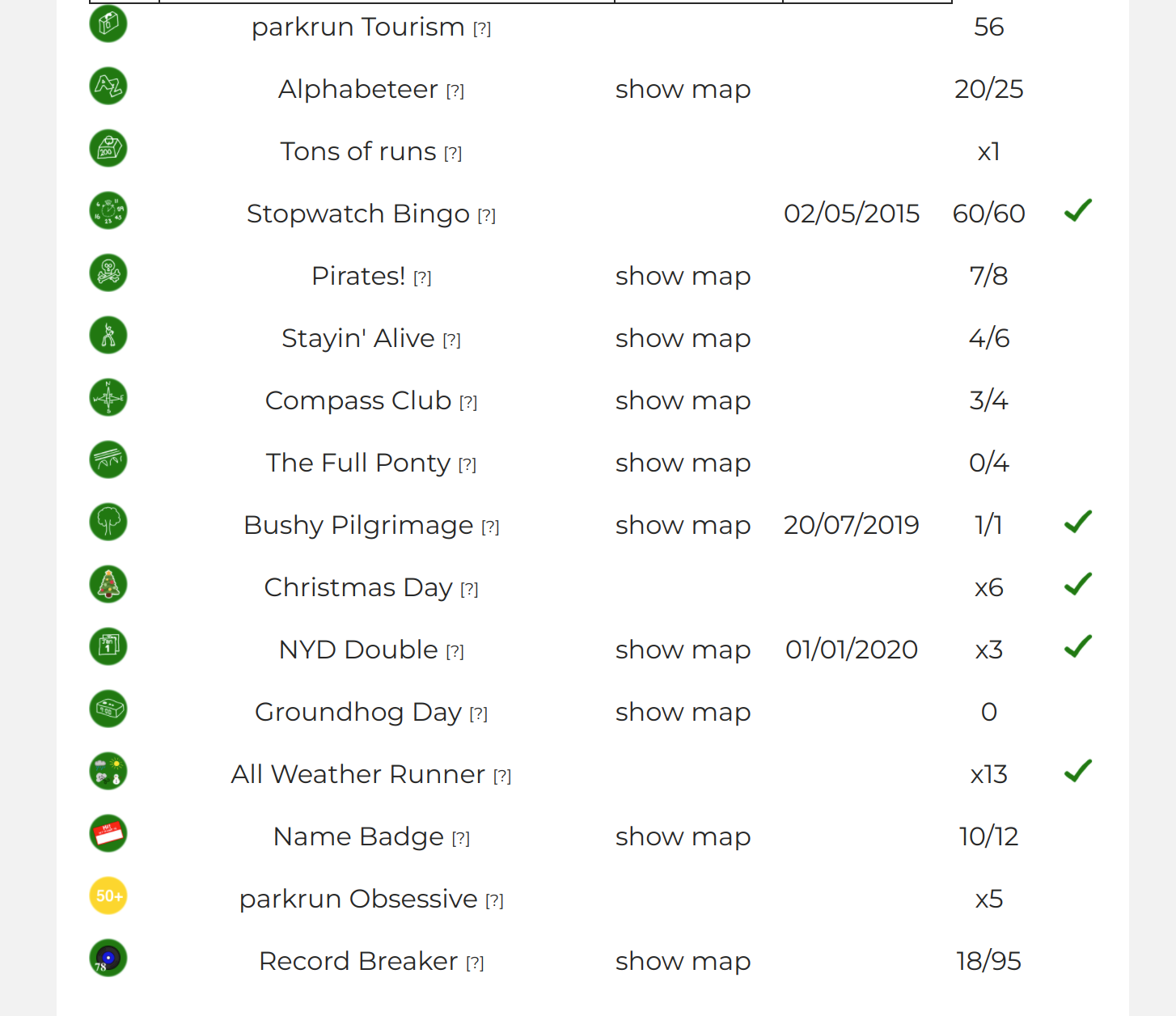Click the Compass Club badge icon
Image resolution: width=1176 pixels, height=1016 pixels.
[x=108, y=398]
